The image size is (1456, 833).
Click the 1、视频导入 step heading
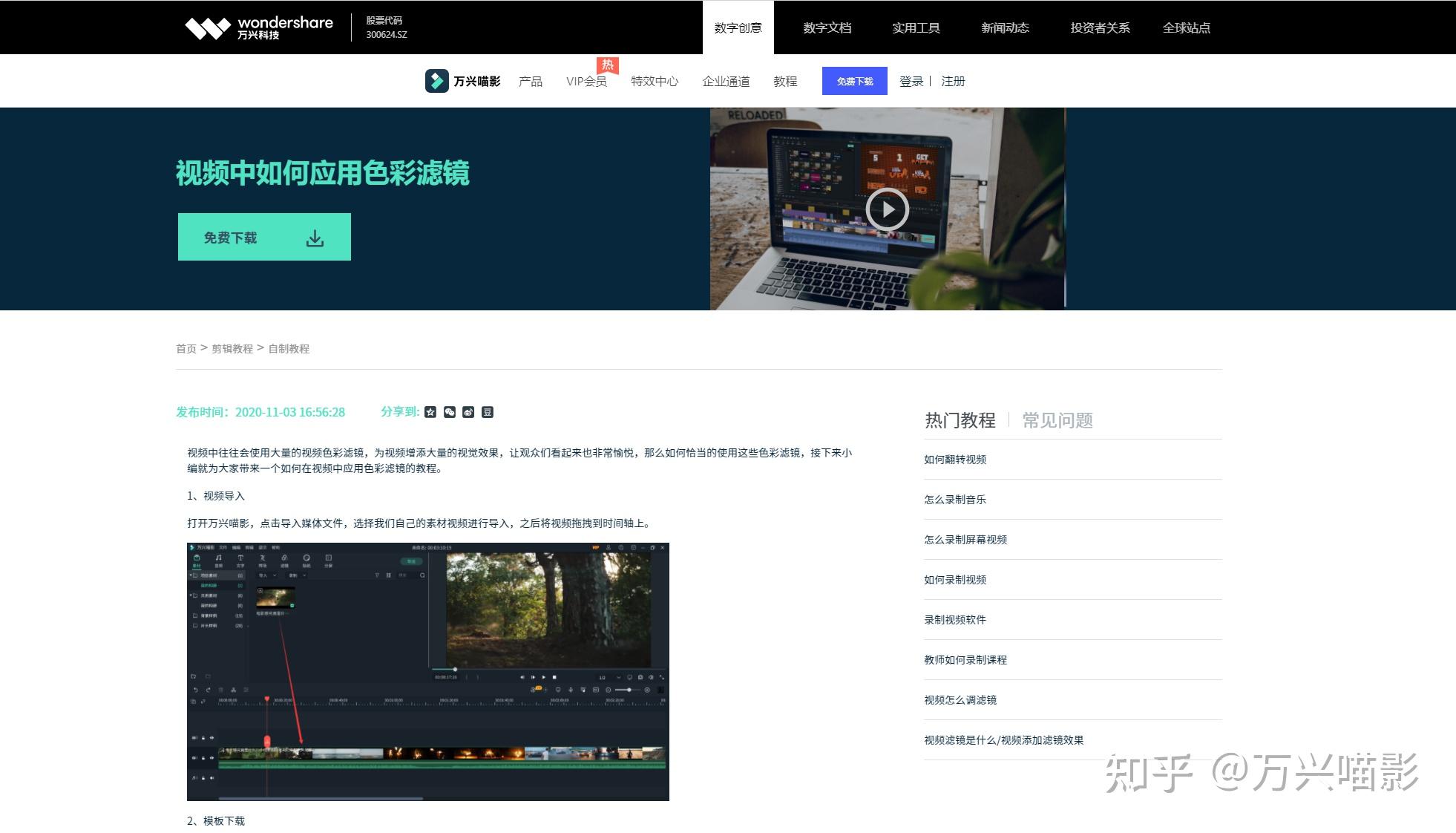click(216, 496)
